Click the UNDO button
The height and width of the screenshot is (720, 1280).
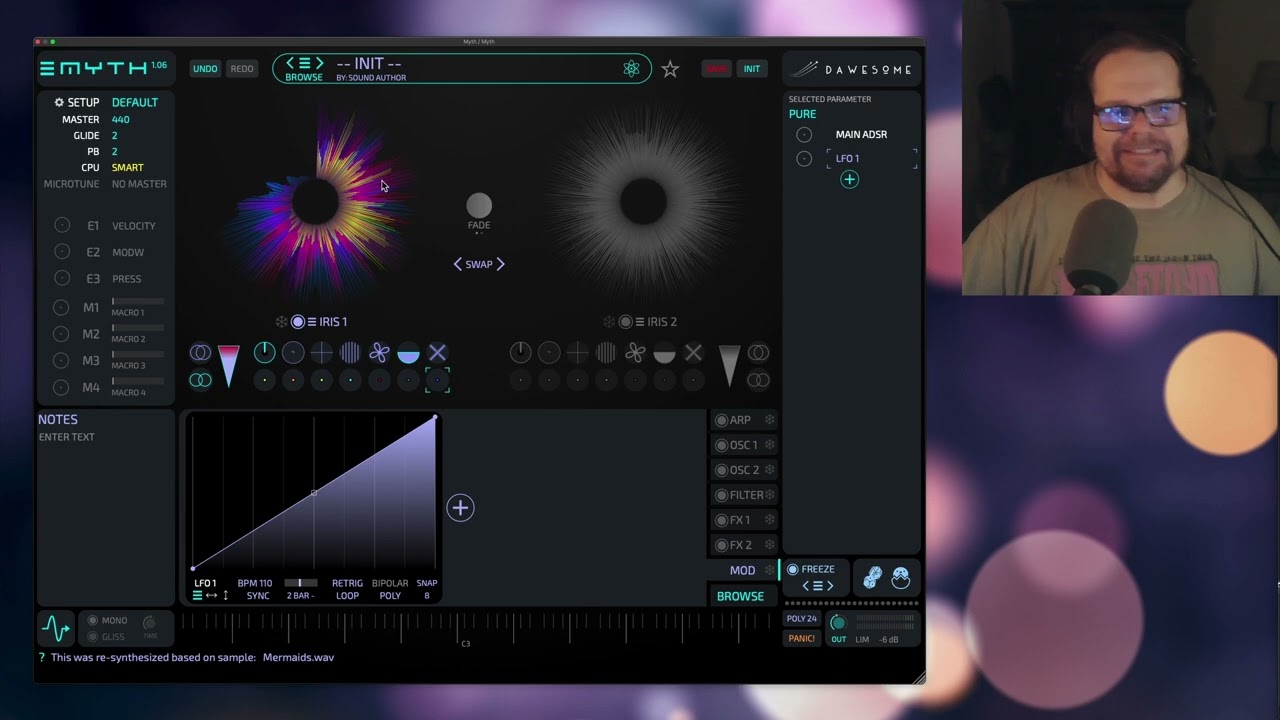pos(205,69)
